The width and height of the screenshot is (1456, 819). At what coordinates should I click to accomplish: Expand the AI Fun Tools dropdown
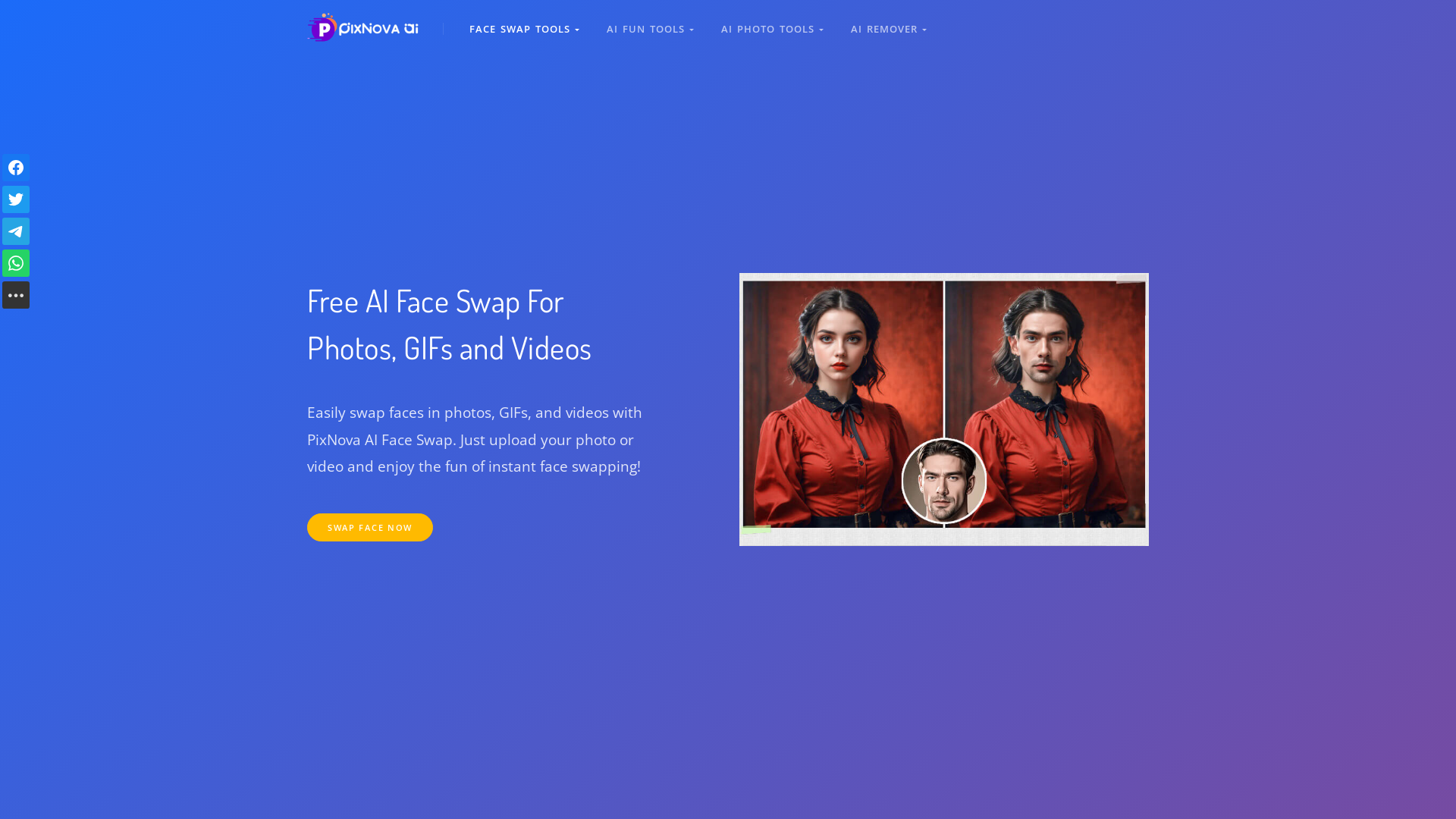point(650,29)
